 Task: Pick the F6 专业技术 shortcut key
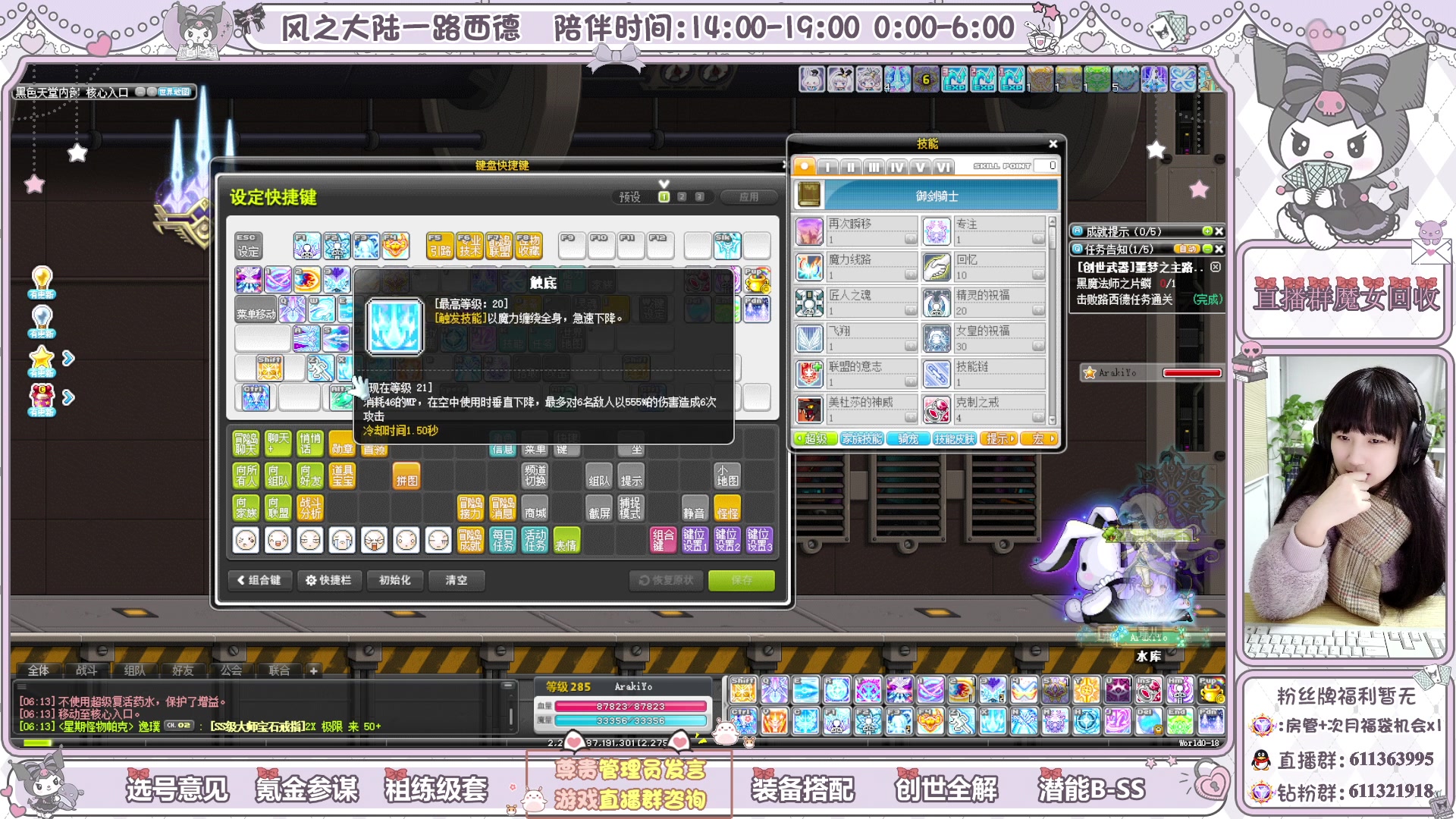point(469,246)
